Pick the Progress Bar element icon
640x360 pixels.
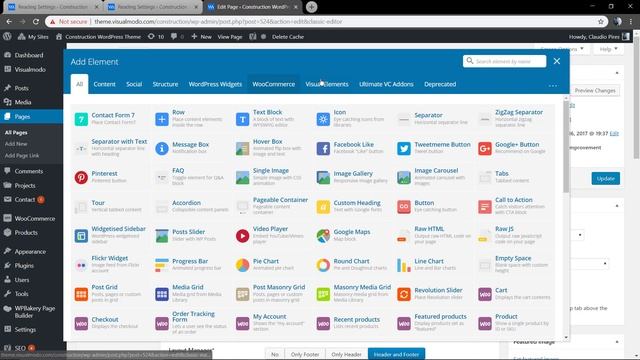click(x=162, y=265)
